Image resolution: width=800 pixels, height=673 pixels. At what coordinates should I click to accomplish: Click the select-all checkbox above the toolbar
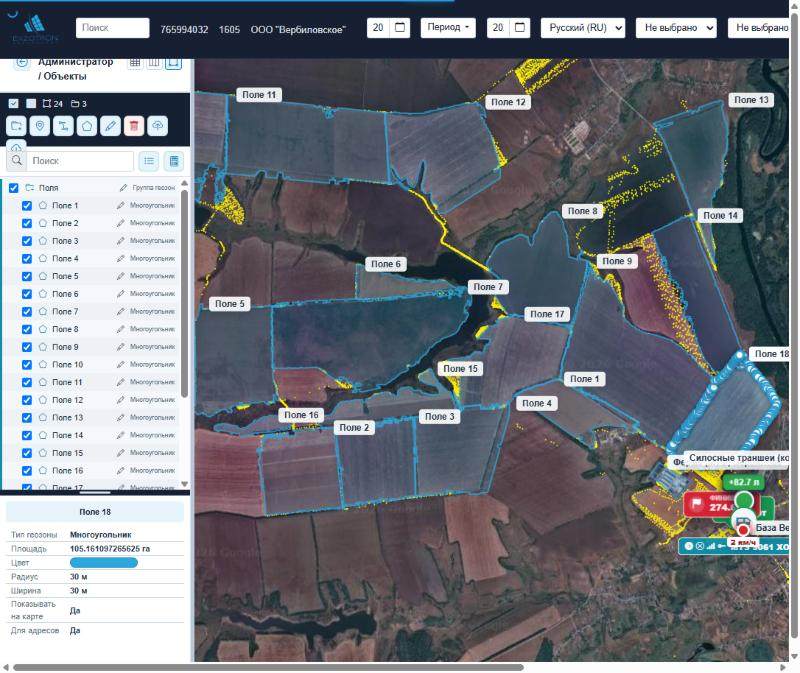click(x=14, y=104)
